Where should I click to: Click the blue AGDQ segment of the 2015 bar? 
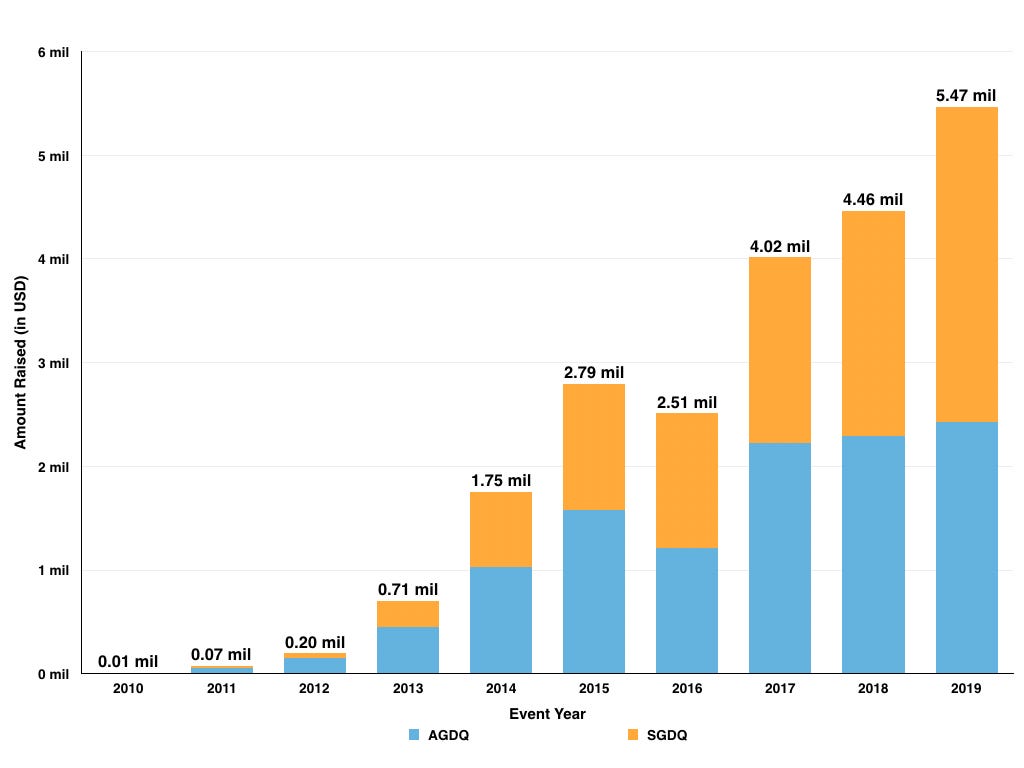point(594,591)
